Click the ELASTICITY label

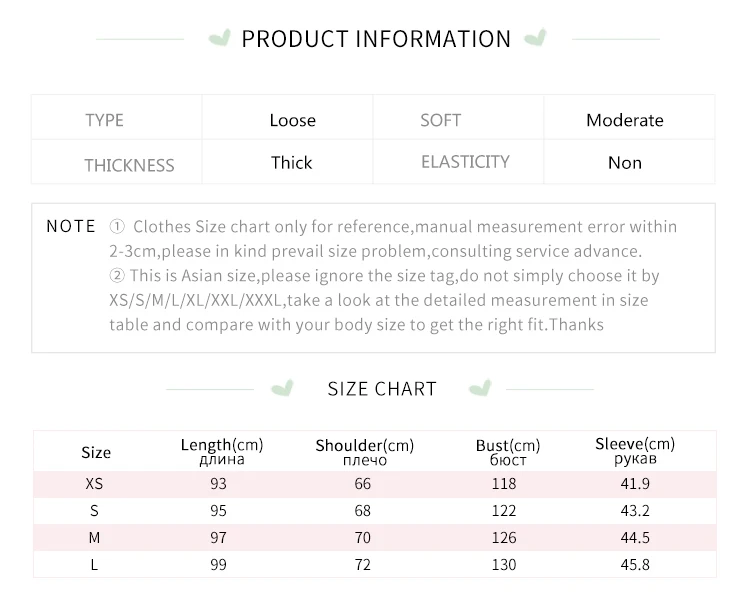(465, 162)
